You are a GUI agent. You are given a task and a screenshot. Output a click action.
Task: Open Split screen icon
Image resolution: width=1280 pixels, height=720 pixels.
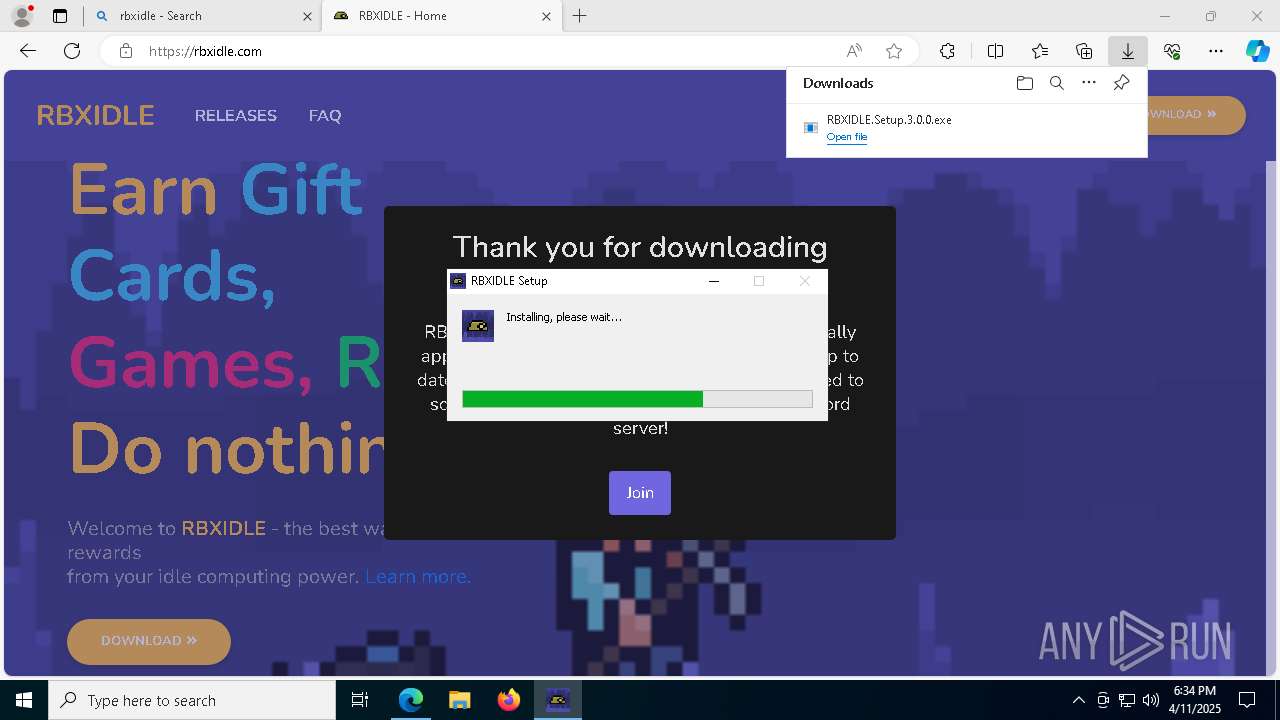coord(995,51)
